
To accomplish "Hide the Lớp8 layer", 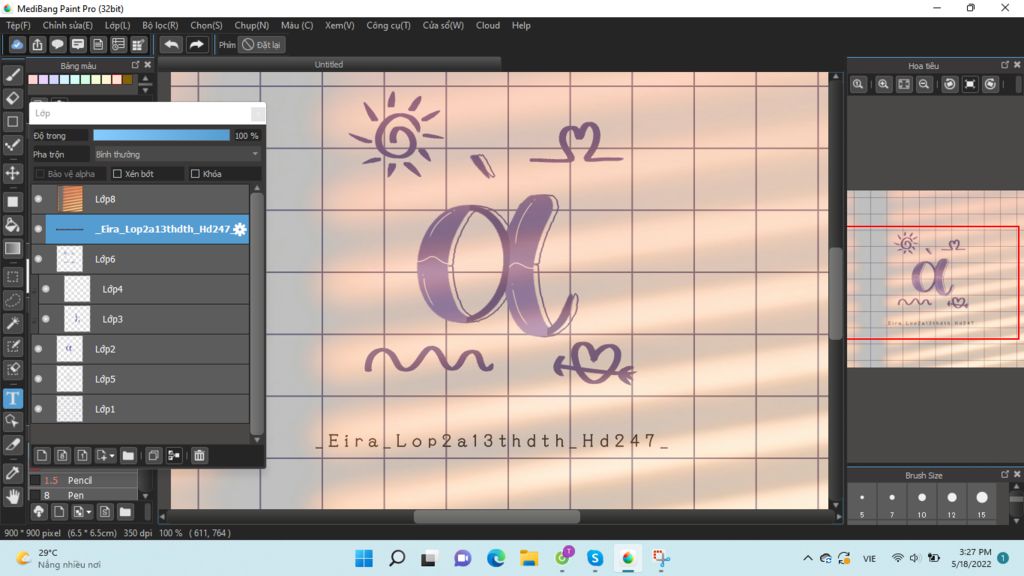I will pyautogui.click(x=39, y=199).
